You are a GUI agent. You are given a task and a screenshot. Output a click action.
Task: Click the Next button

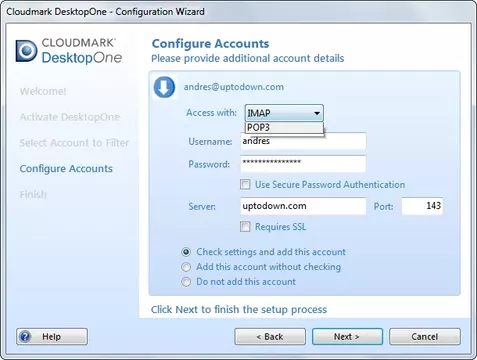[347, 337]
